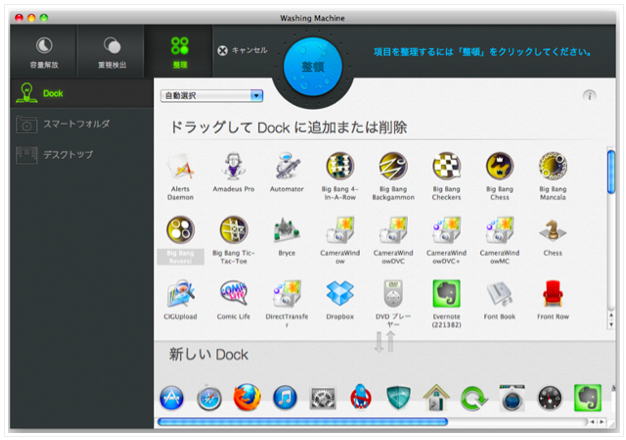The height and width of the screenshot is (440, 626).
Task: Click the info button
Action: tap(589, 96)
